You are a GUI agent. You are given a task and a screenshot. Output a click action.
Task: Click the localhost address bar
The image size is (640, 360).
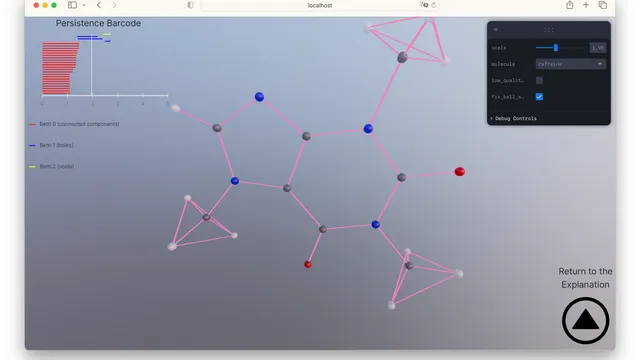pyautogui.click(x=320, y=5)
